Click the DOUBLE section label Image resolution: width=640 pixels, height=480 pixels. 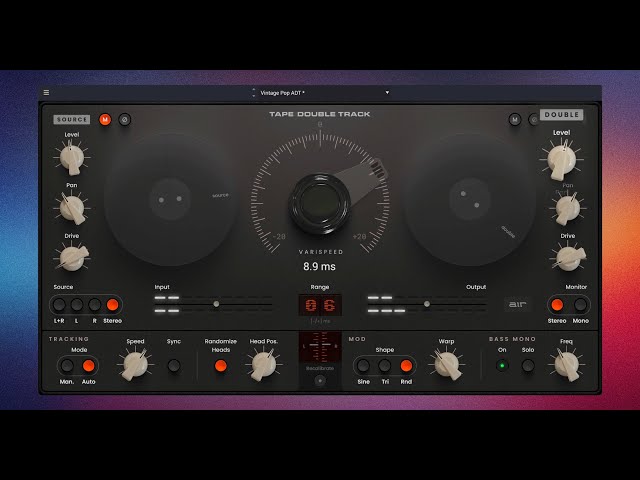click(x=562, y=115)
